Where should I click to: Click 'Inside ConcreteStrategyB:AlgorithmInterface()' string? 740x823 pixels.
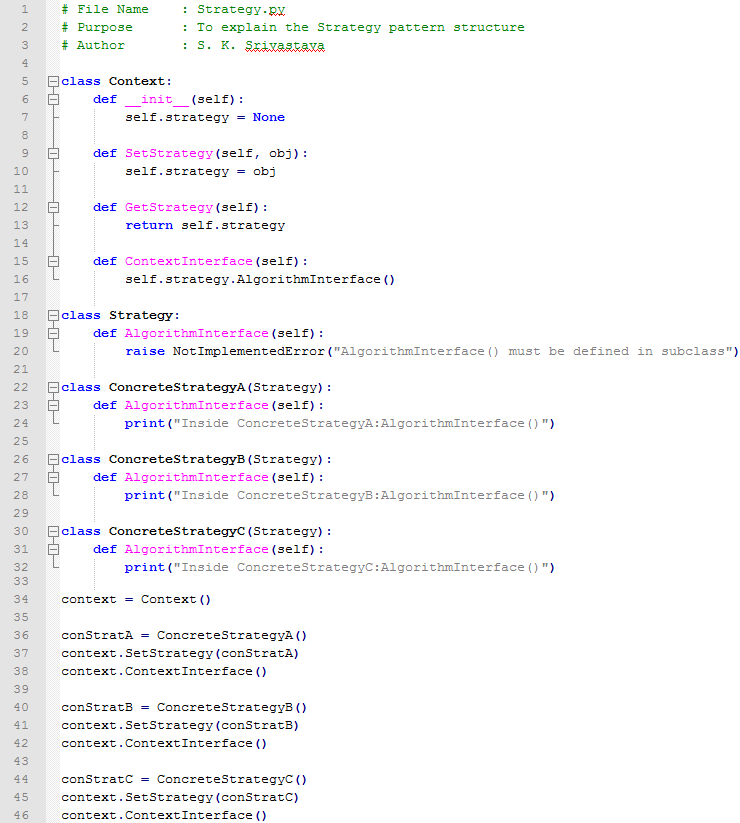(361, 495)
